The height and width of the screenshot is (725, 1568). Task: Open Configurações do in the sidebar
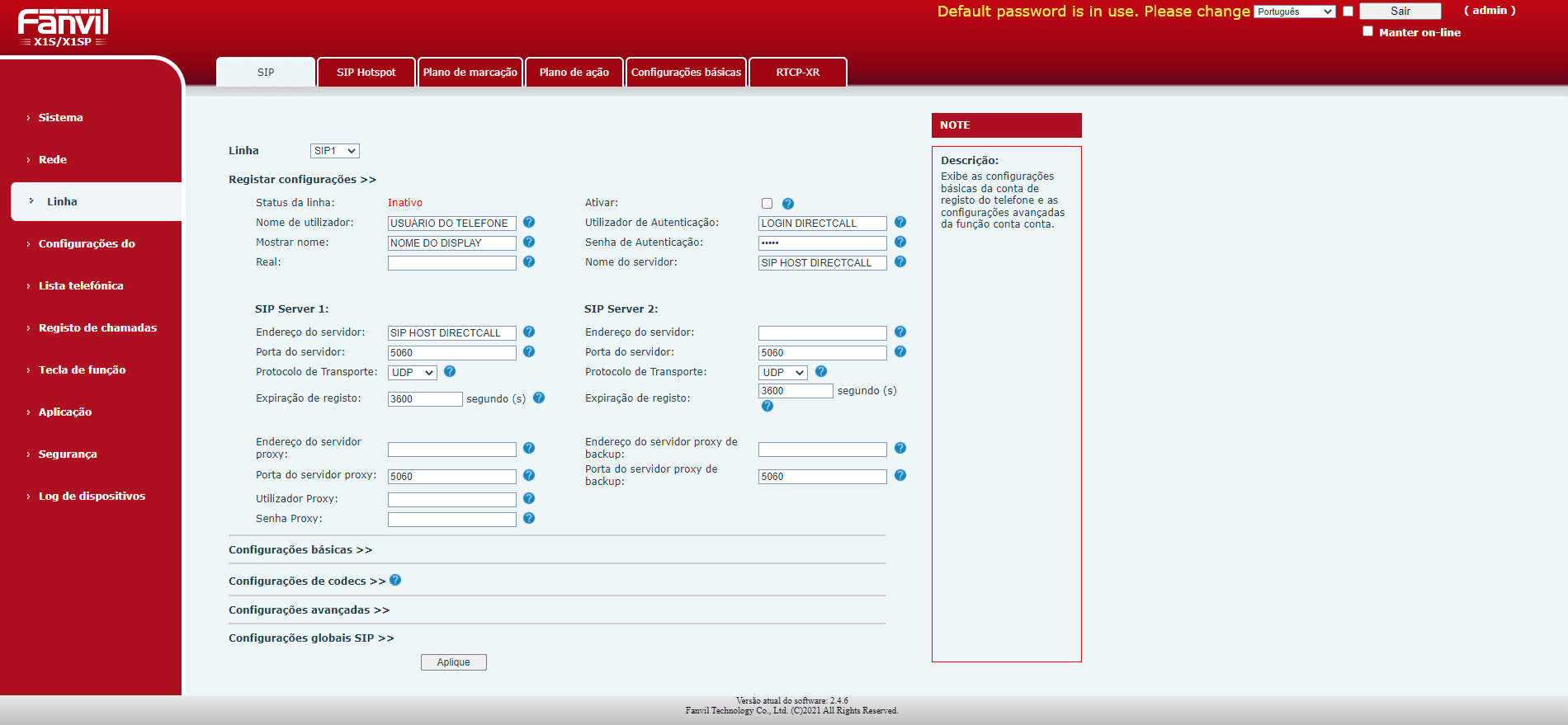[x=87, y=244]
